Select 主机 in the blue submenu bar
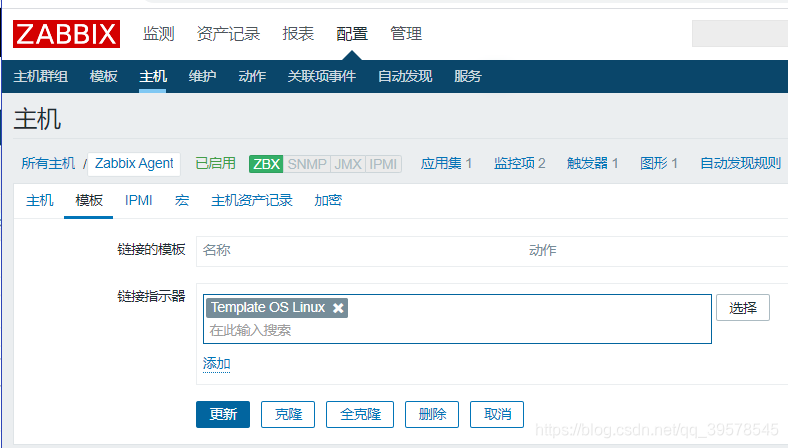 tap(153, 76)
